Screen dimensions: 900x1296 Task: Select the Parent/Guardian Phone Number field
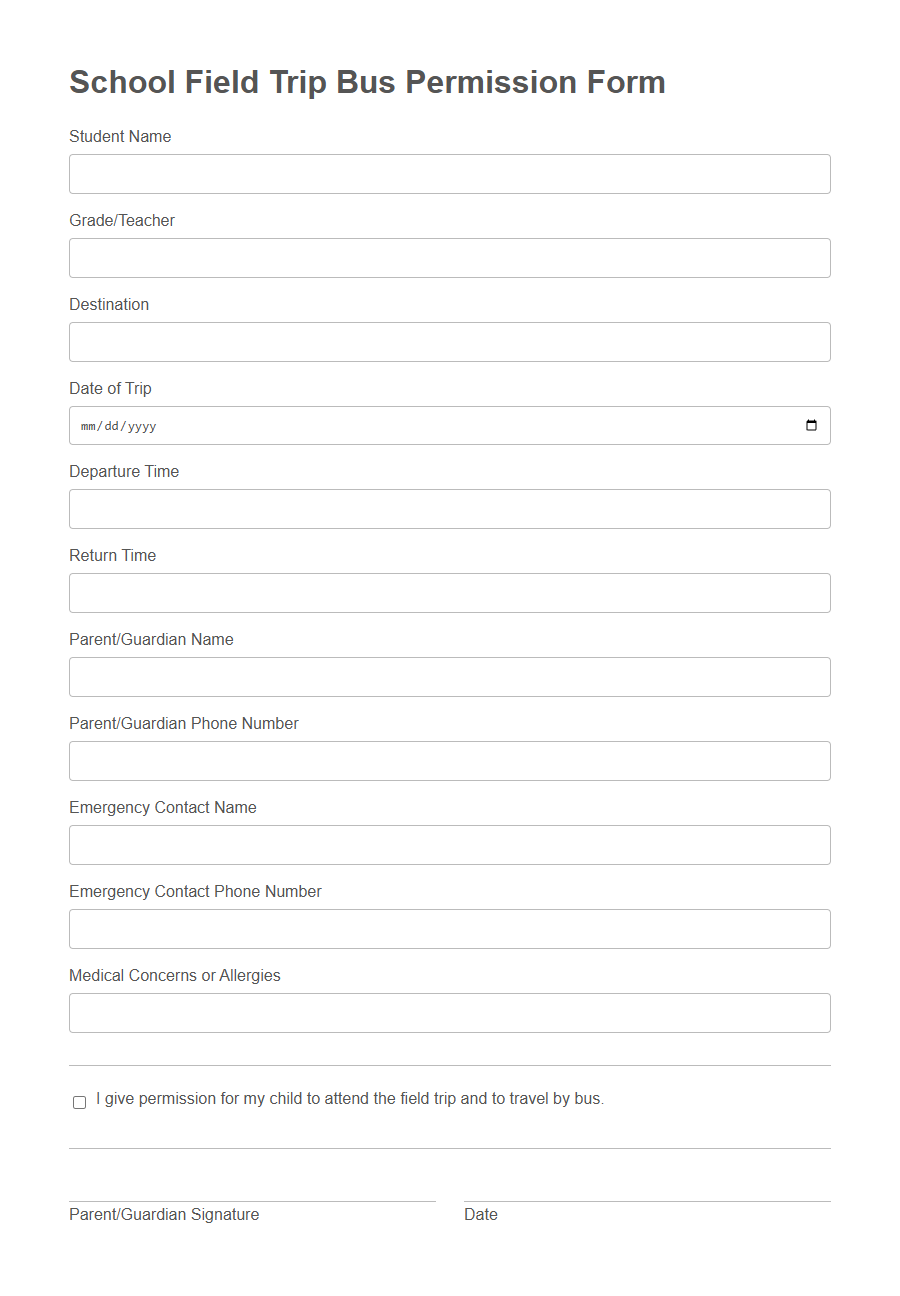tap(449, 761)
